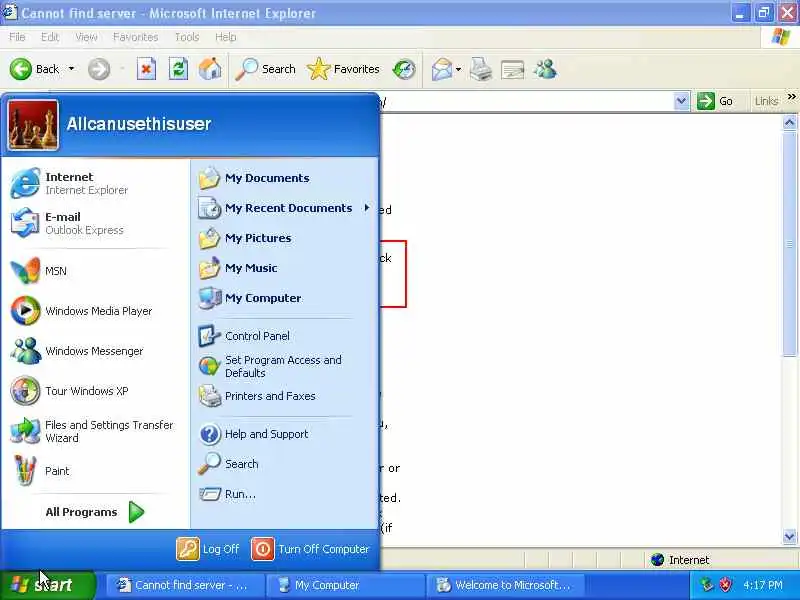Click the 4:17 PM clock
The image size is (800, 600).
point(763,585)
